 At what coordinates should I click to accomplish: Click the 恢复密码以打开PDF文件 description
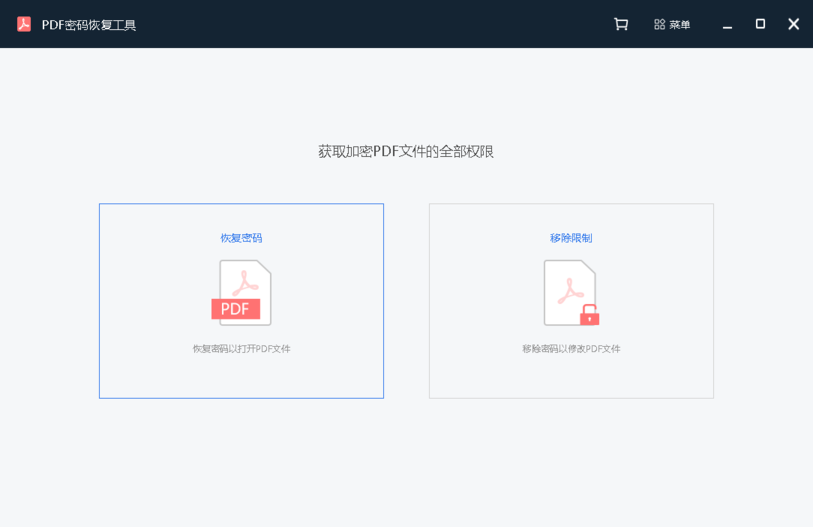click(241, 349)
